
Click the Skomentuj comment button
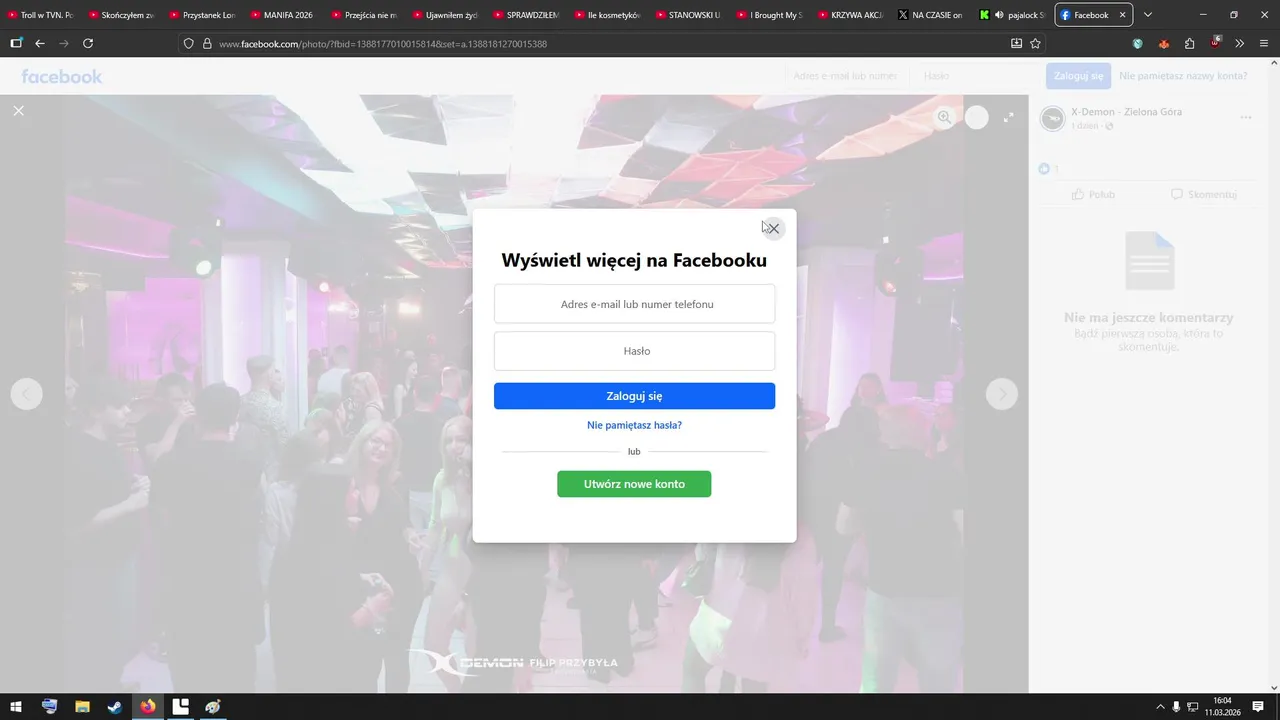pos(1204,194)
